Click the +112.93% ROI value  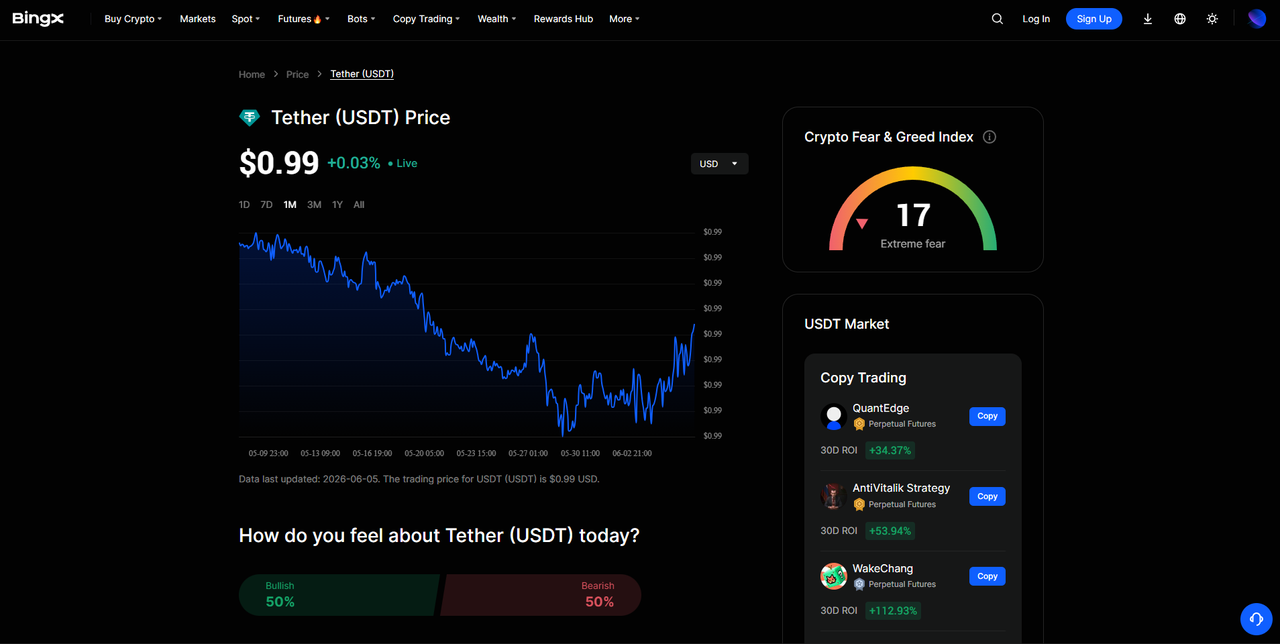893,610
